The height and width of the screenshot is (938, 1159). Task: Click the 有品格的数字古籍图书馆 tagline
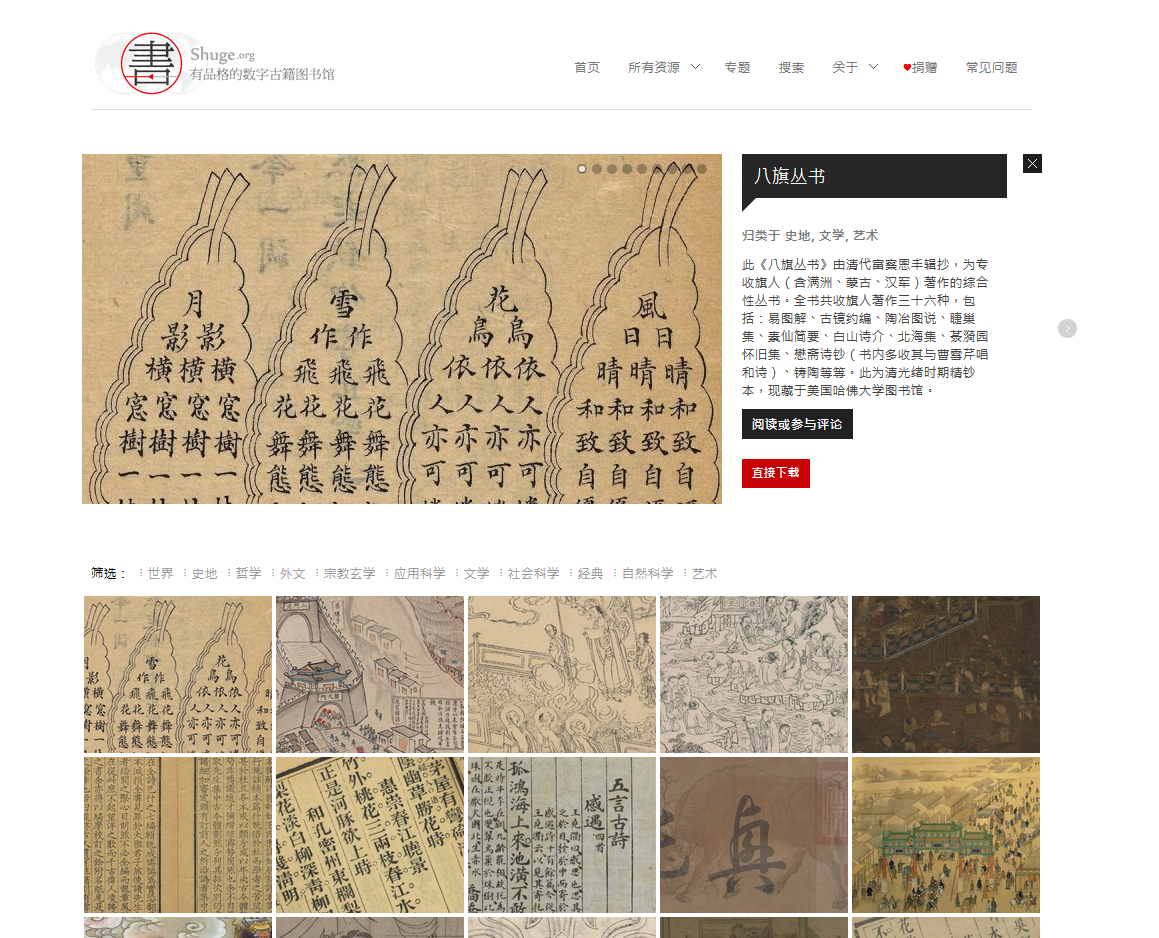pos(262,74)
